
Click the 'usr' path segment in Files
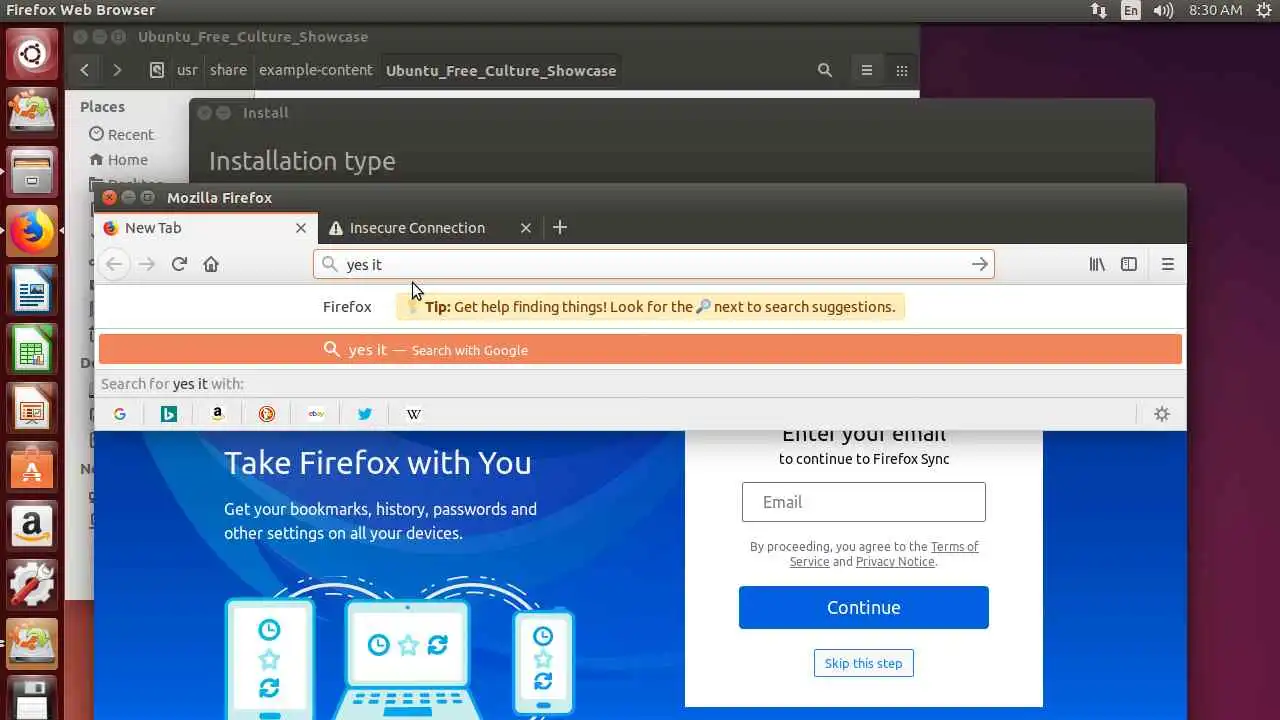coord(187,70)
